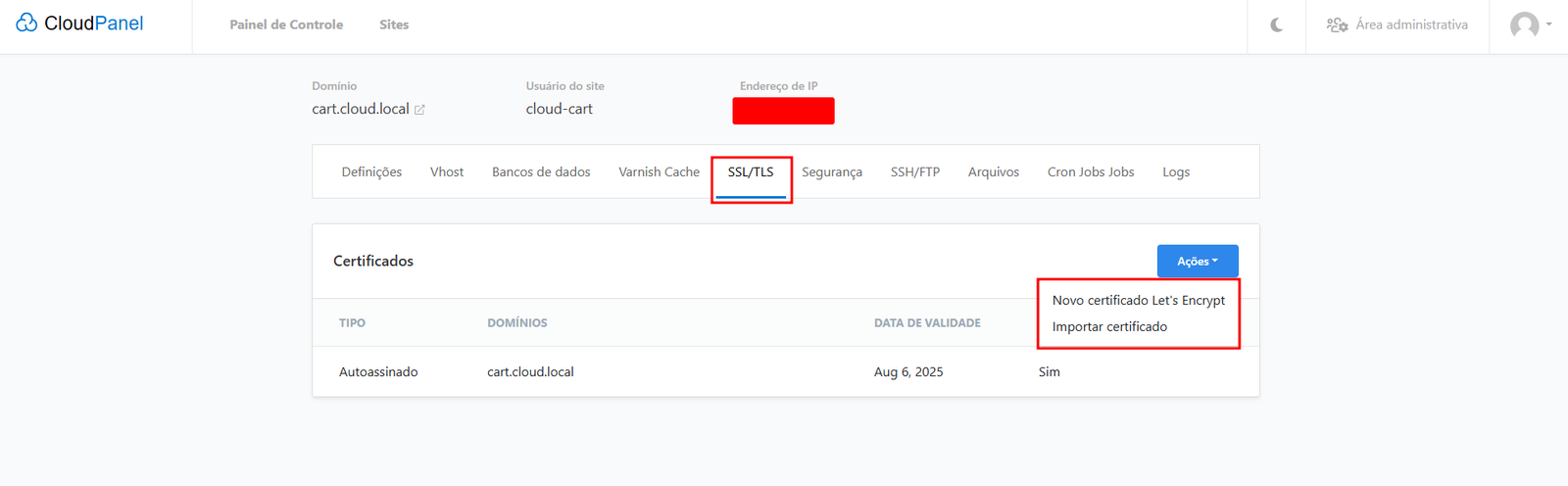
Task: Toggle dark mode moon icon
Action: pos(1276,25)
